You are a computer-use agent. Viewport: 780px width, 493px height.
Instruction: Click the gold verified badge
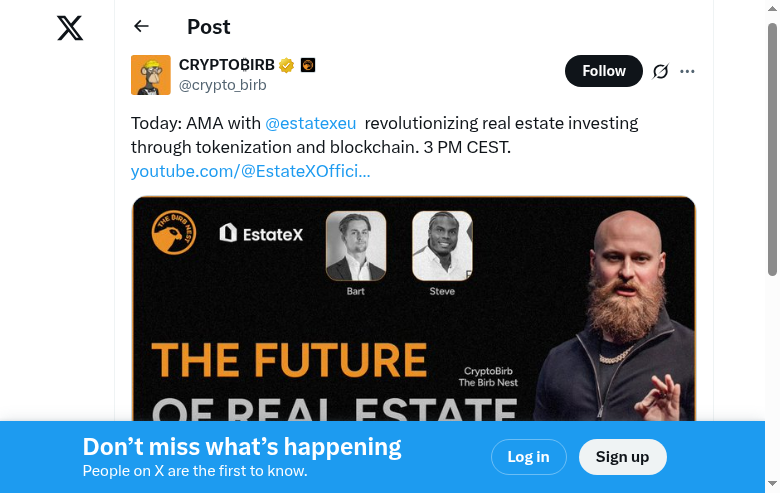pyautogui.click(x=287, y=66)
